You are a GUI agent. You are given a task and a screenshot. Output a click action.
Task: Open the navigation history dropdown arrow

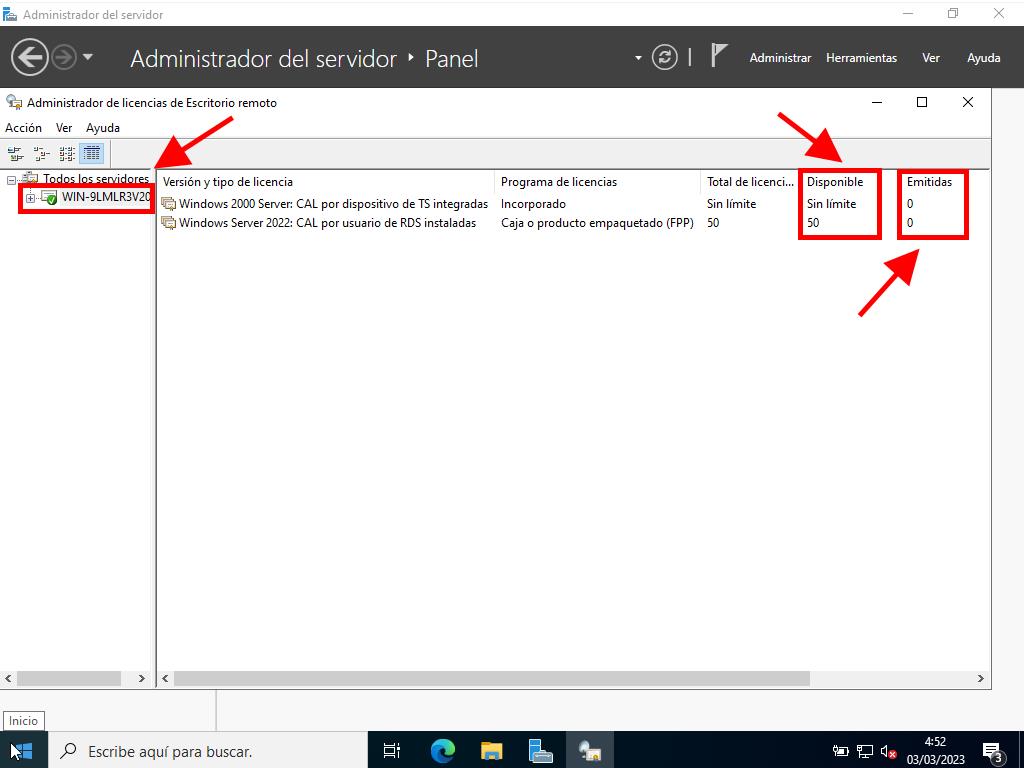[88, 57]
